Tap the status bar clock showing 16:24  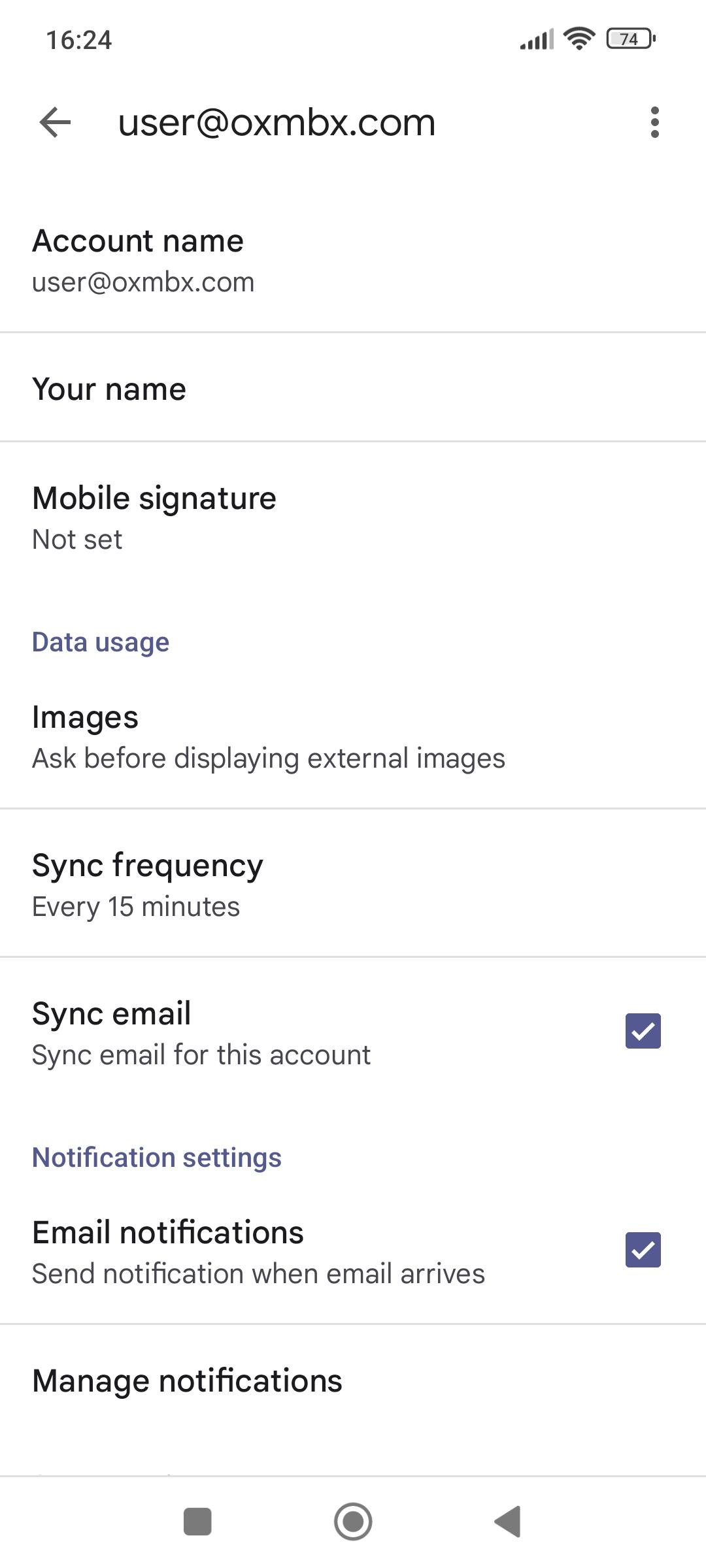click(x=79, y=40)
